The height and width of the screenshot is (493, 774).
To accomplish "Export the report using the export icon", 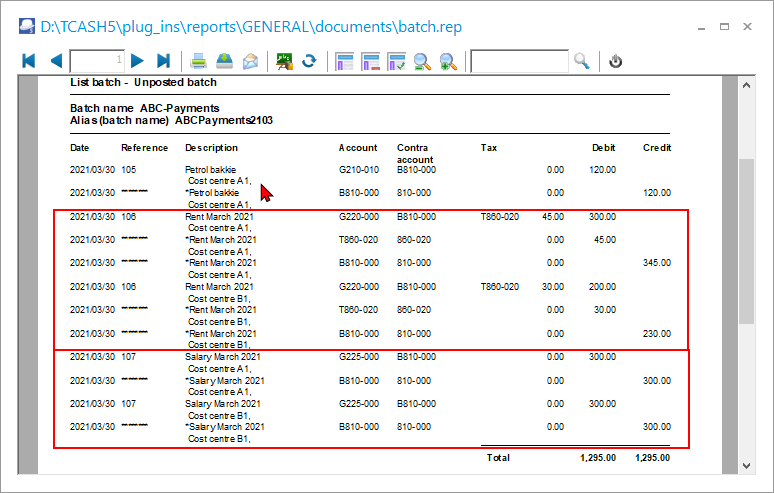I will point(225,62).
